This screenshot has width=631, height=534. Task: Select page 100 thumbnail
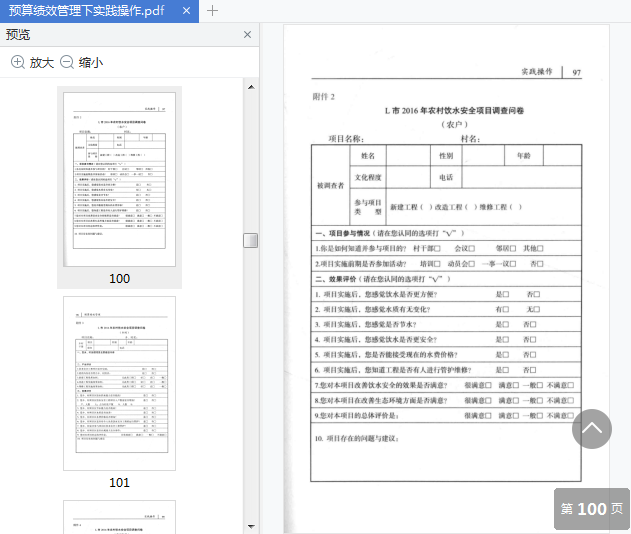(x=120, y=179)
